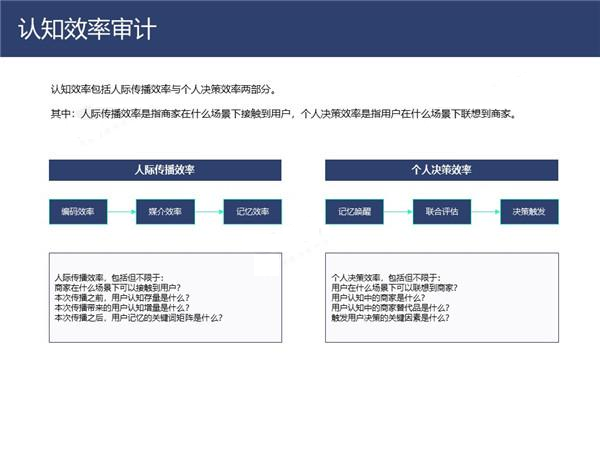Viewport: 600px width, 450px height.
Task: Click the 媒介效率 box
Action: click(165, 212)
